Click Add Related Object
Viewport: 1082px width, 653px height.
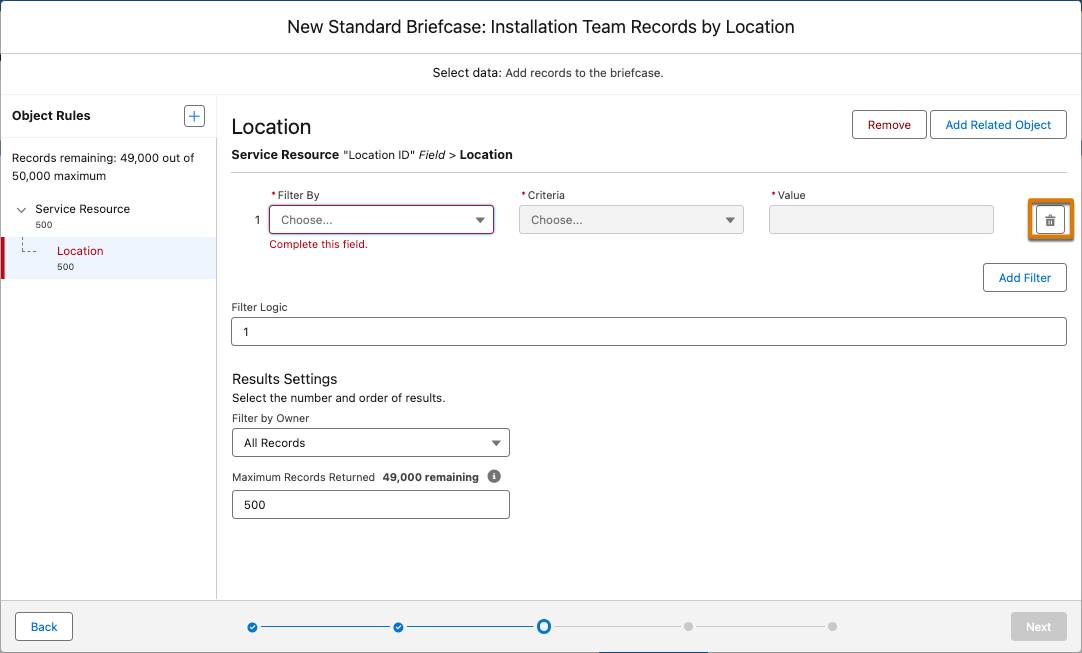(x=998, y=124)
